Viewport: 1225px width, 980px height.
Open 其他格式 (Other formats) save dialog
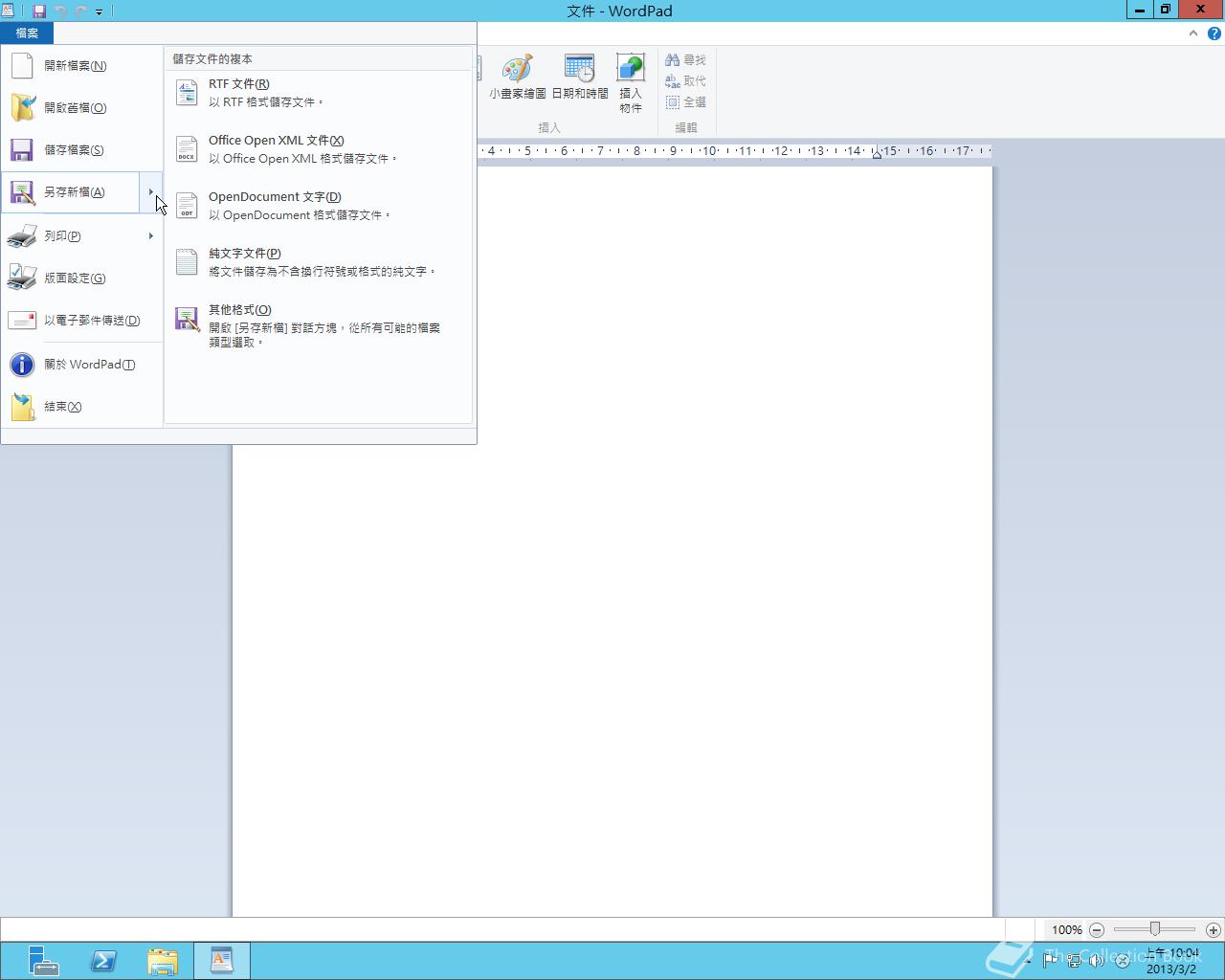(319, 325)
